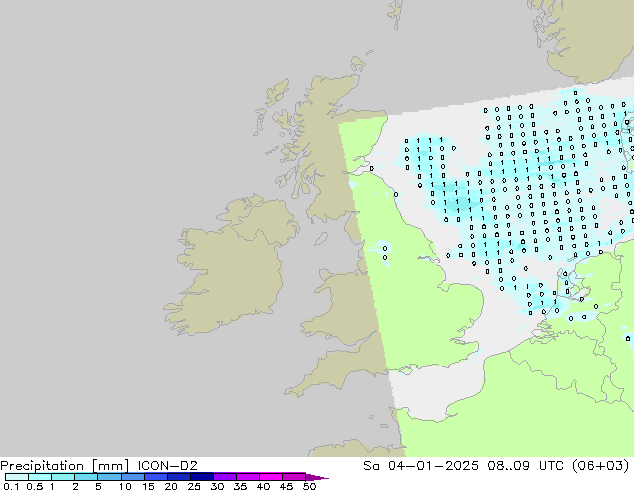Image resolution: width=634 pixels, height=490 pixels.
Task: Select the 1–2 mm legend color swatch
Action: (63, 477)
